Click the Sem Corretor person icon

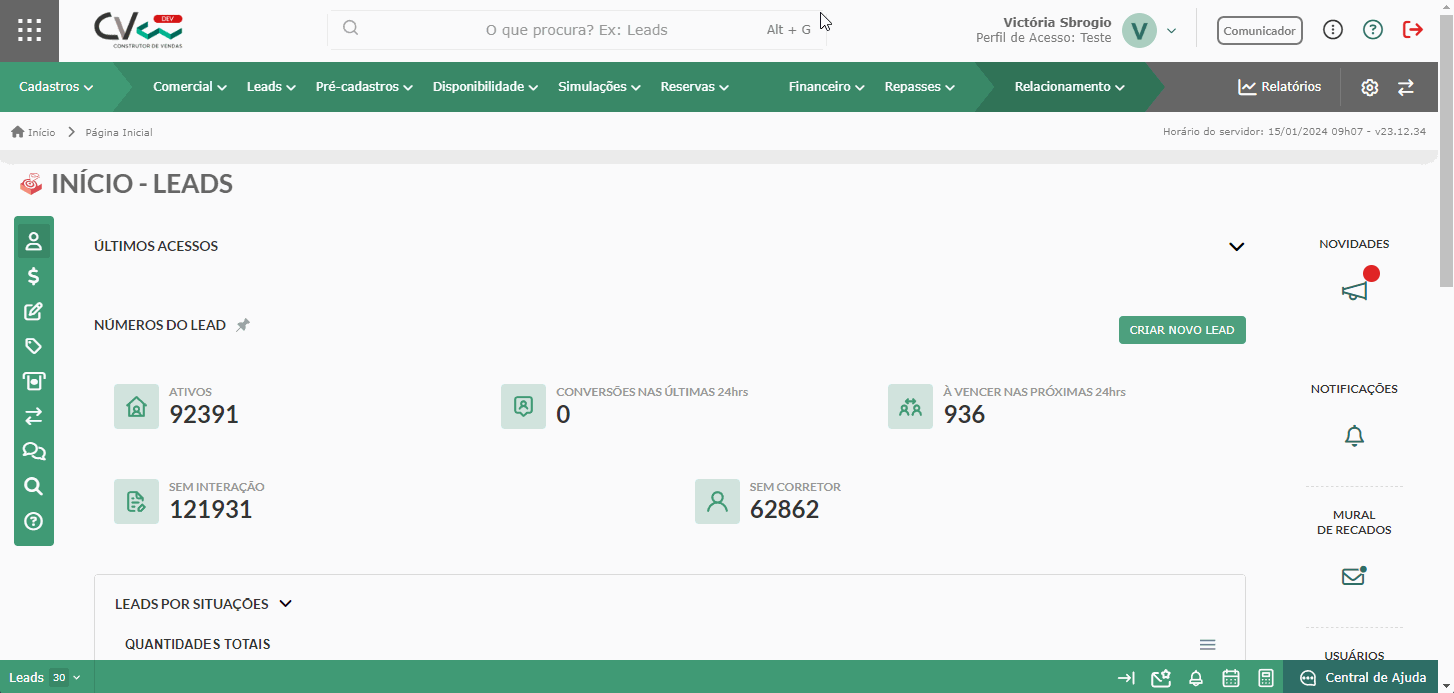pos(717,502)
